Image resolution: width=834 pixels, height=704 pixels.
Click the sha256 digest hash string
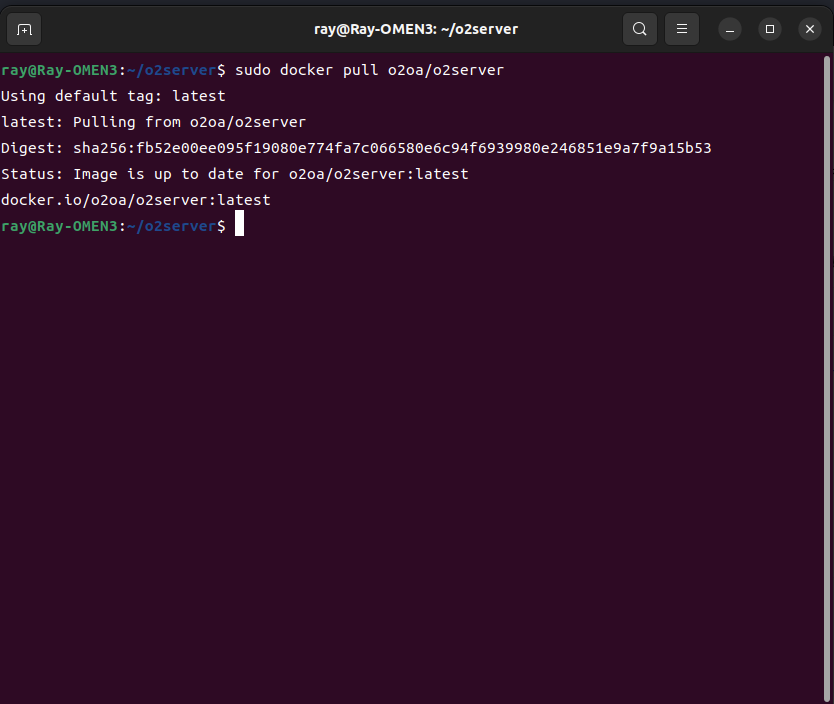(392, 148)
